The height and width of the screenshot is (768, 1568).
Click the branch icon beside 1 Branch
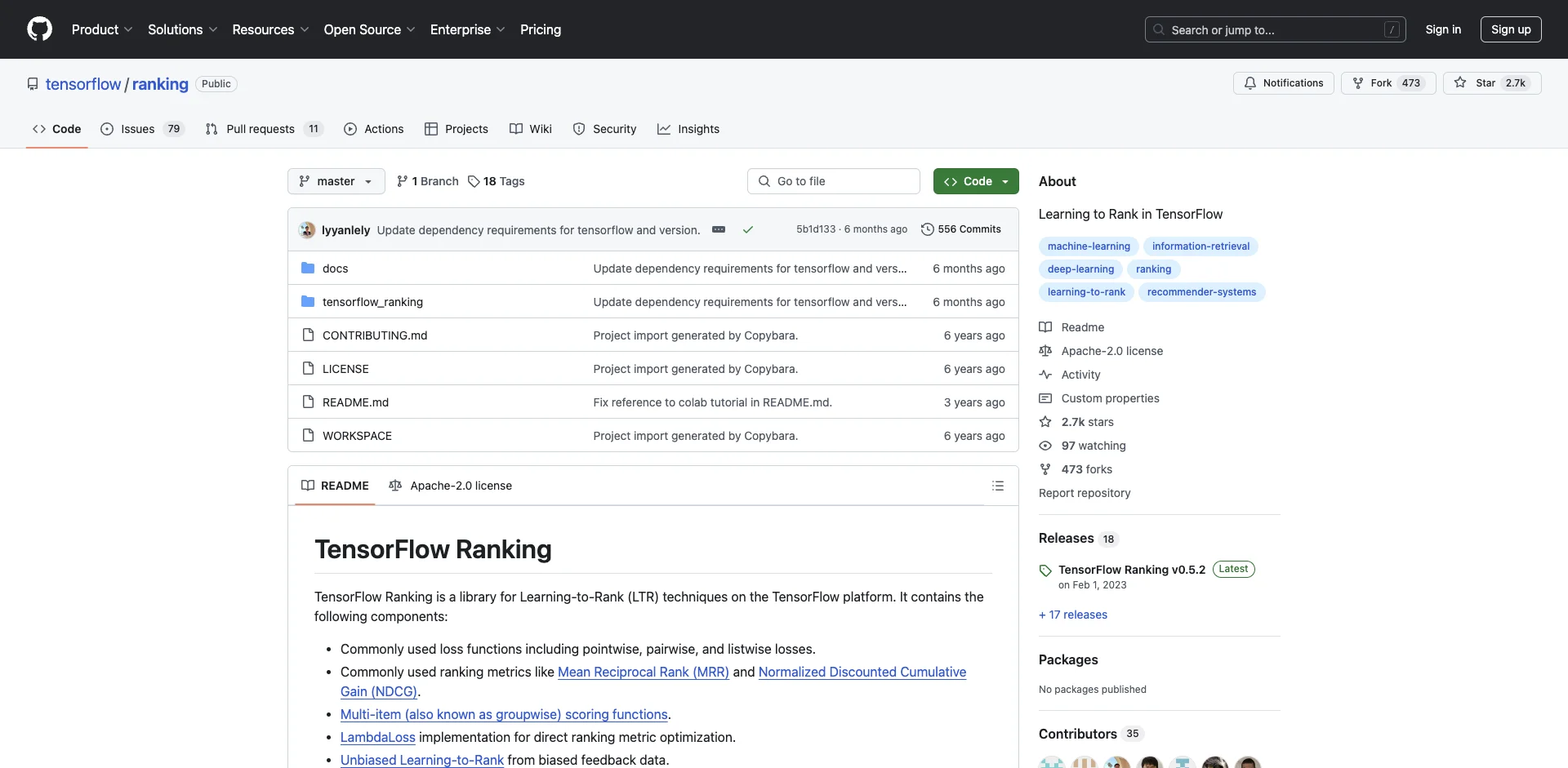402,181
